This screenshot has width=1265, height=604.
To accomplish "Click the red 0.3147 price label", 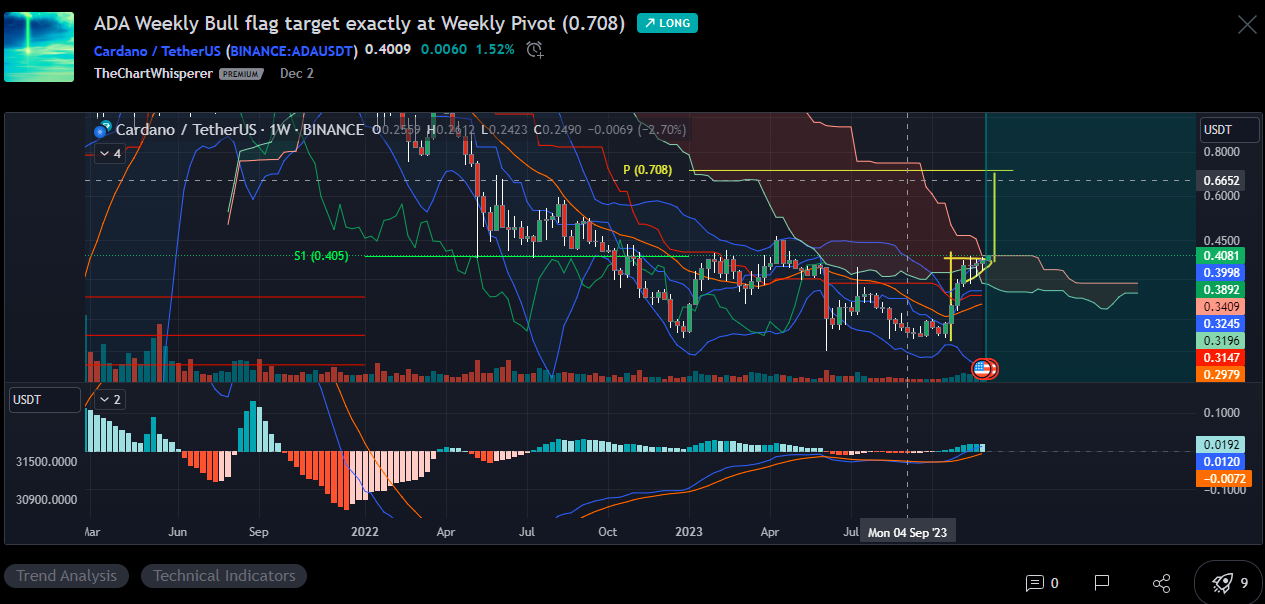I will pos(1221,357).
